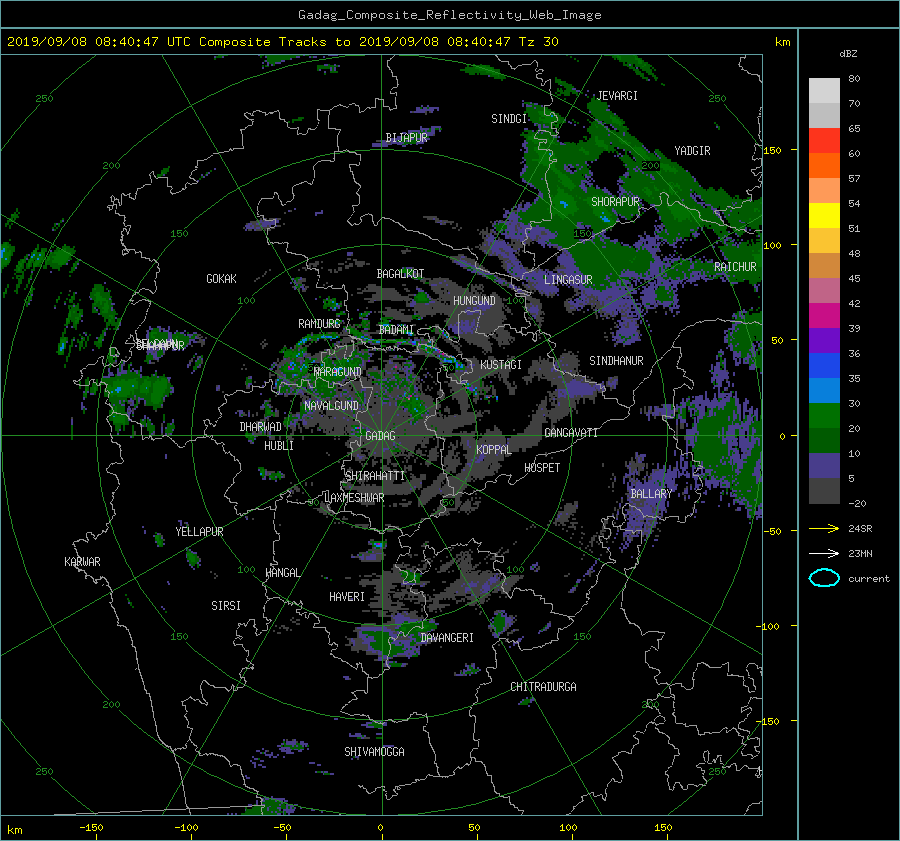Click the -100 tick on bottom axis
This screenshot has width=900, height=841.
coord(186,828)
